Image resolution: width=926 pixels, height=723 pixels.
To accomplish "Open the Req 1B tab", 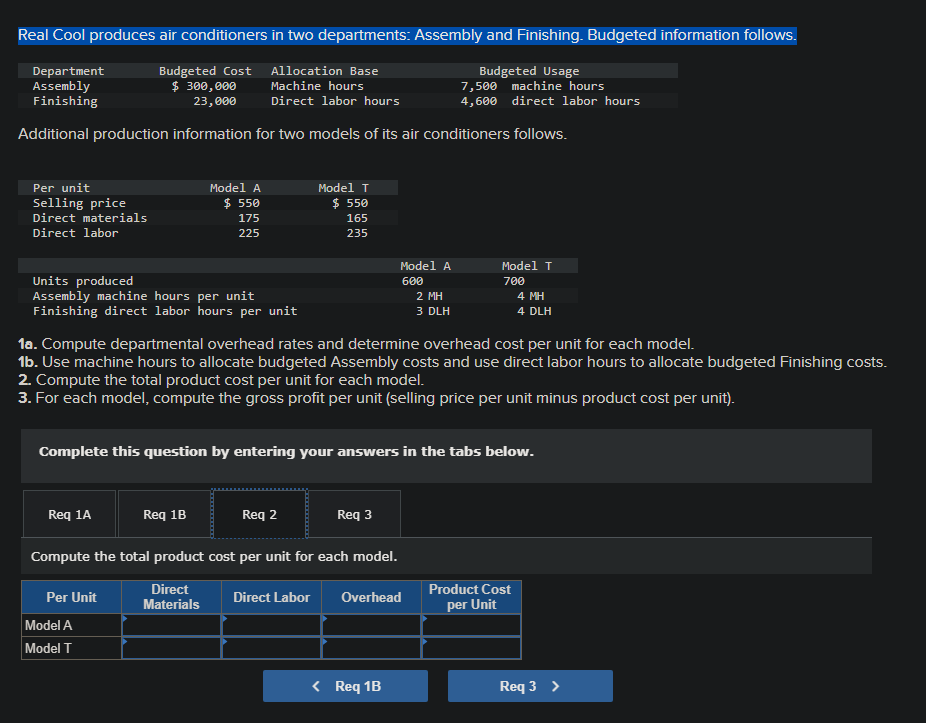I will pos(165,514).
